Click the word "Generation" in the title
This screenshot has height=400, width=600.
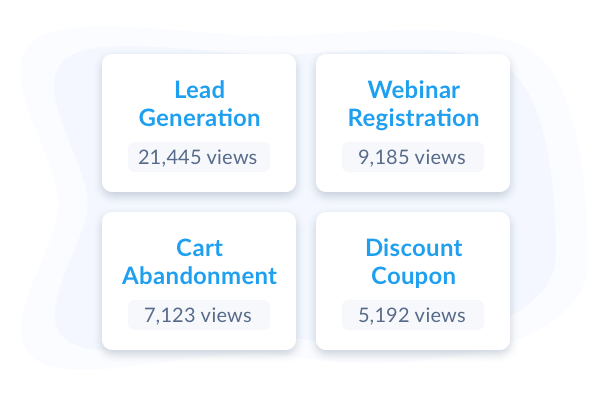[199, 118]
